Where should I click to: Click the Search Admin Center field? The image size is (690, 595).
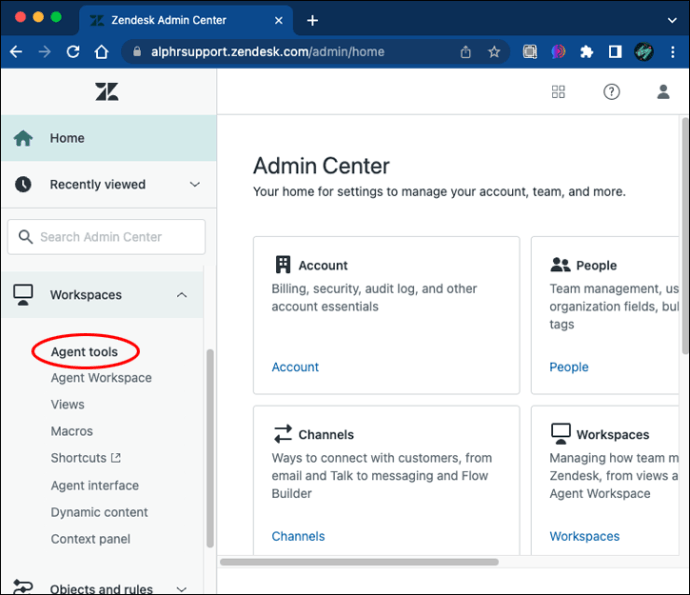coord(106,237)
